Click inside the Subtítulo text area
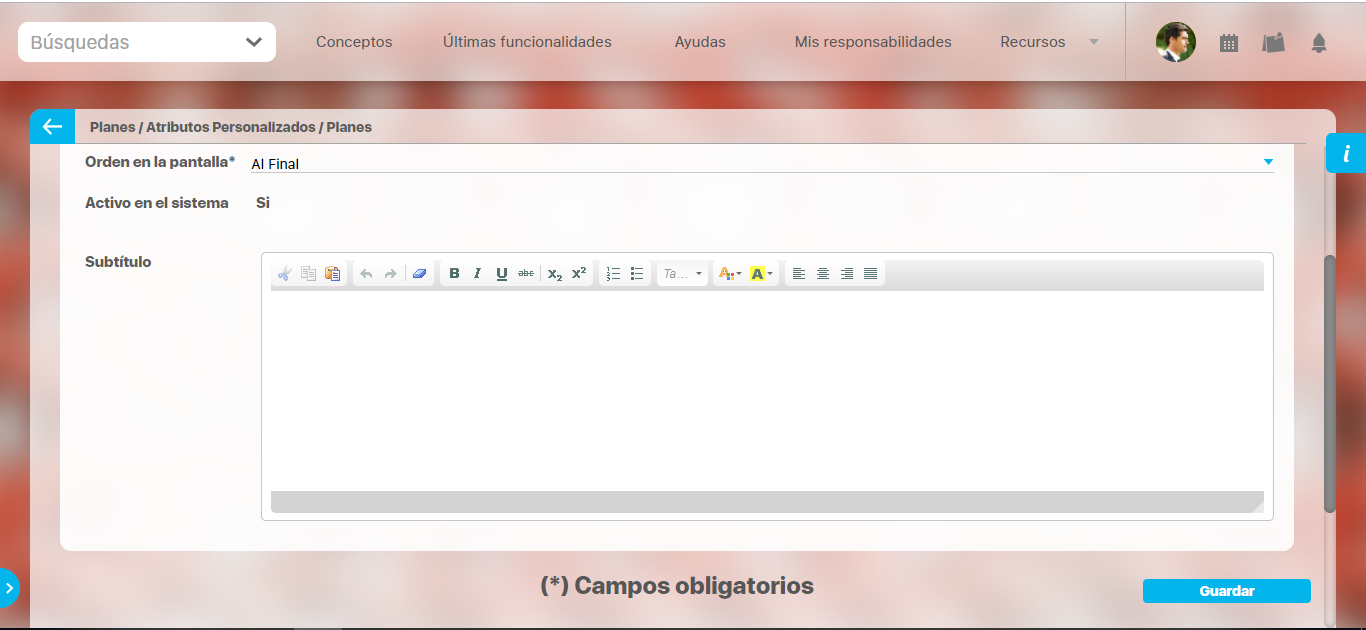This screenshot has width=1366, height=630. click(766, 390)
